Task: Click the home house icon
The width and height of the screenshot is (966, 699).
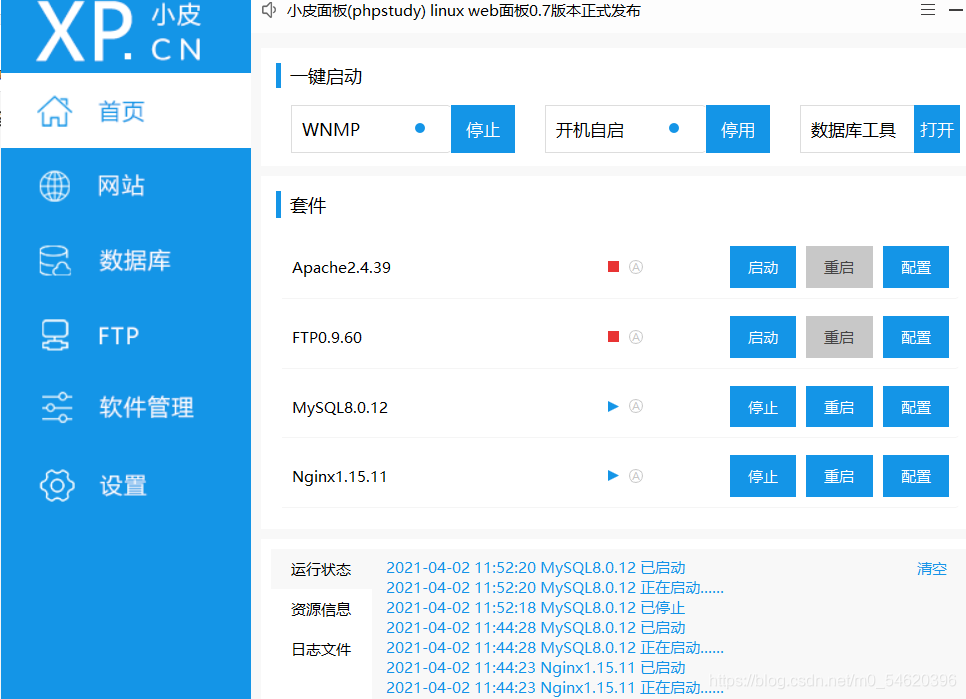Action: pyautogui.click(x=55, y=111)
